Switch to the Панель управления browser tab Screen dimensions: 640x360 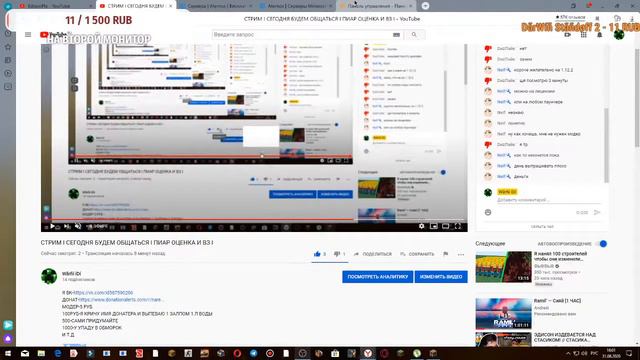click(x=376, y=6)
